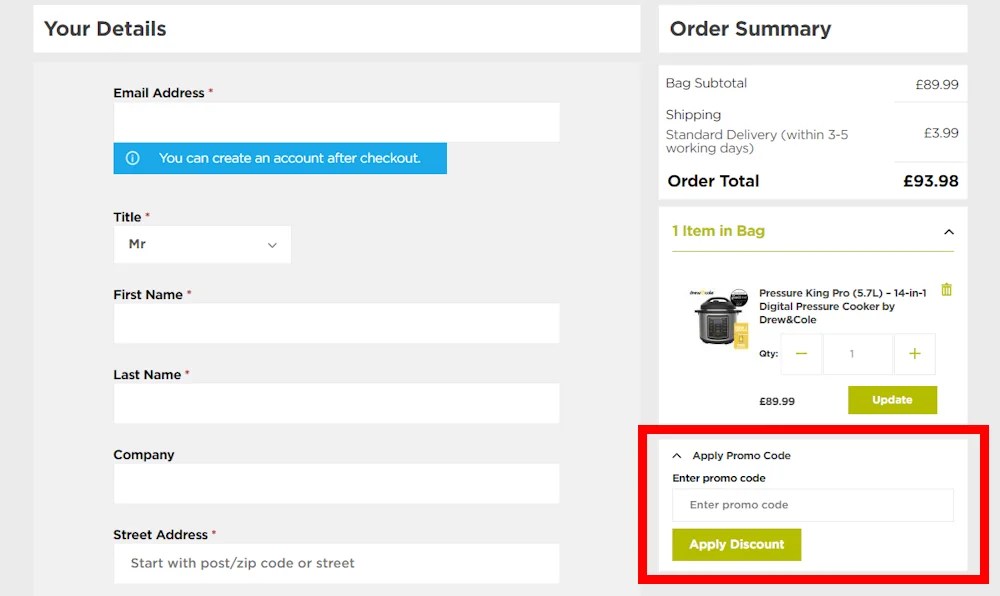Click the Enter promo code field
Image resolution: width=1000 pixels, height=596 pixels.
click(812, 505)
